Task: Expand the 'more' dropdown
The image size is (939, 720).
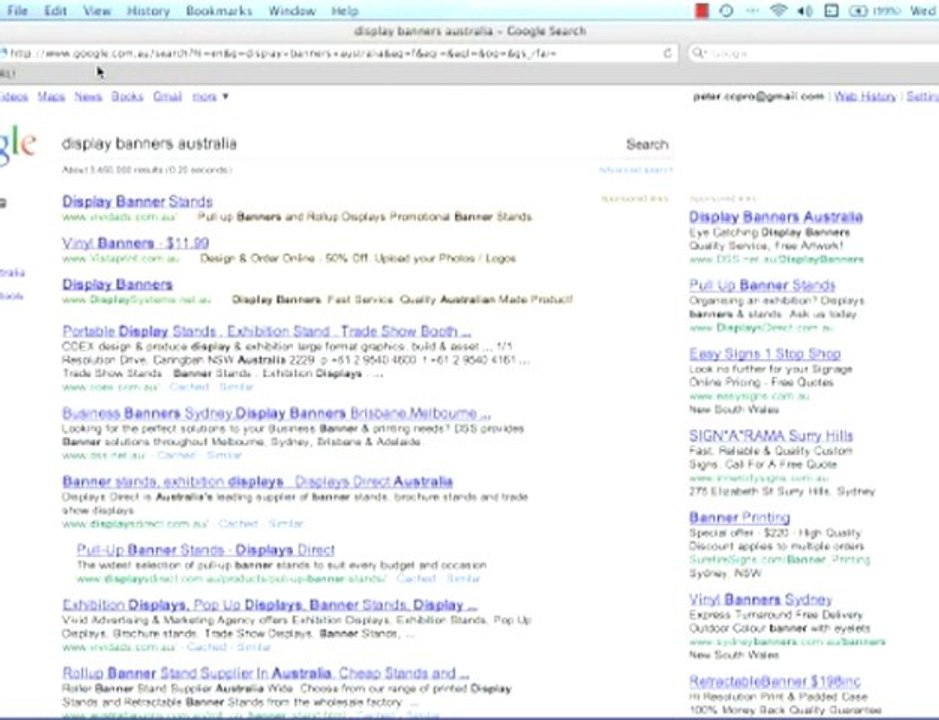Action: [x=210, y=96]
